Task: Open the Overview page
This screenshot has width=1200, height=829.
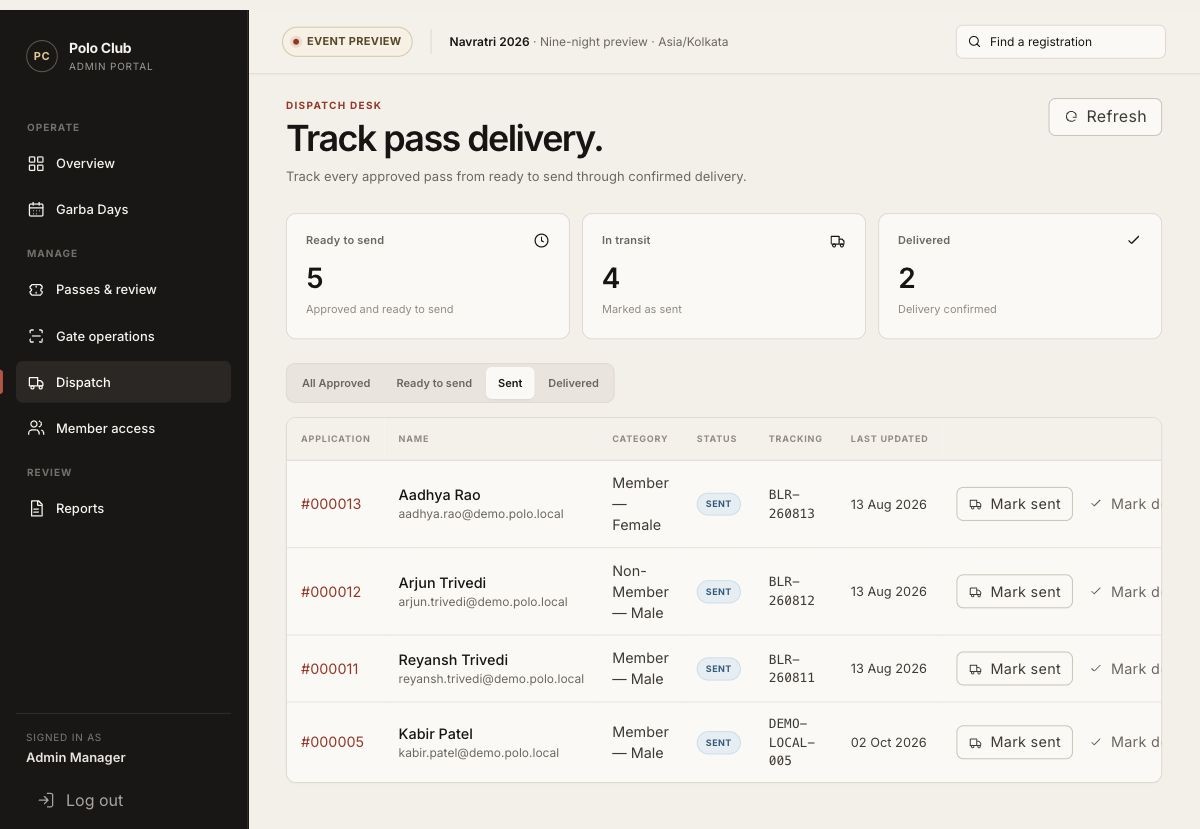Action: (x=123, y=164)
